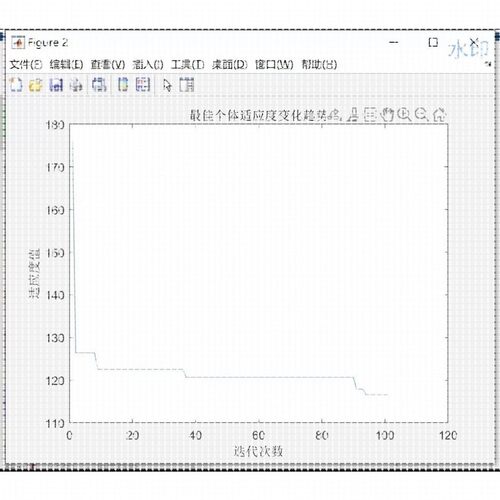Click the Link Plot toolbar icon

[x=99, y=85]
